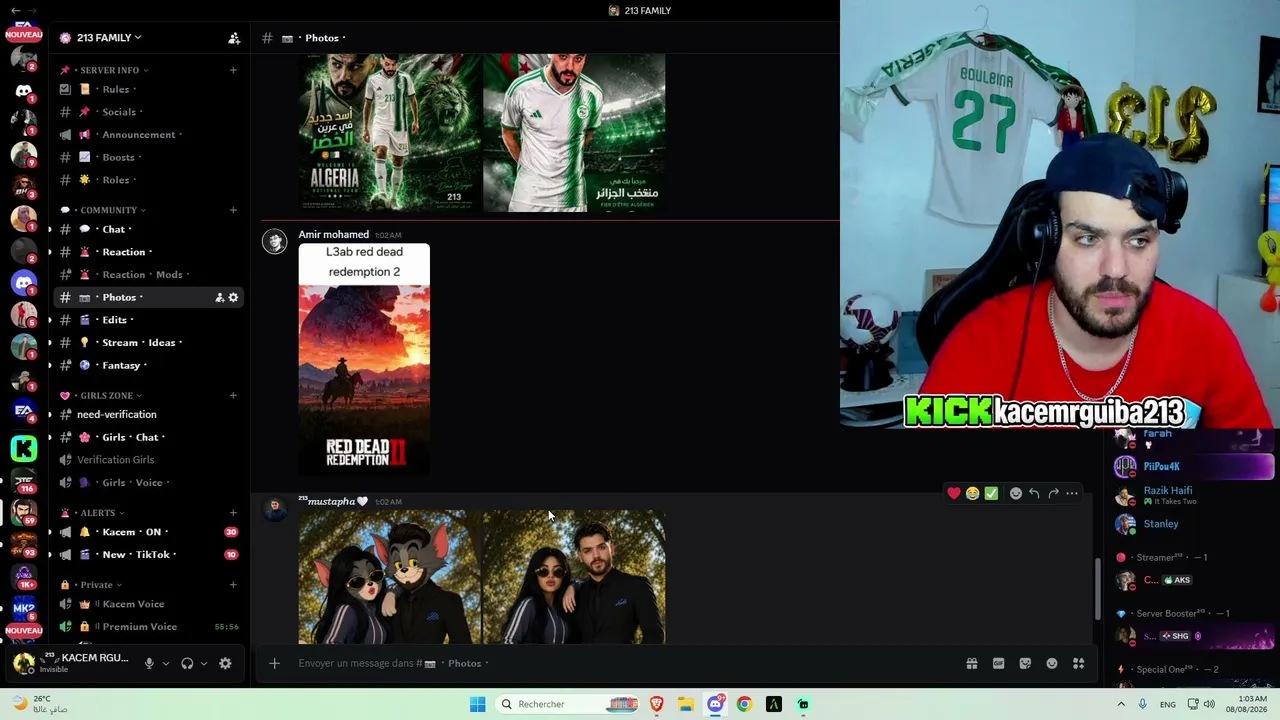Join the Kacem Voice channel
Viewport: 1280px width, 720px height.
click(148, 604)
